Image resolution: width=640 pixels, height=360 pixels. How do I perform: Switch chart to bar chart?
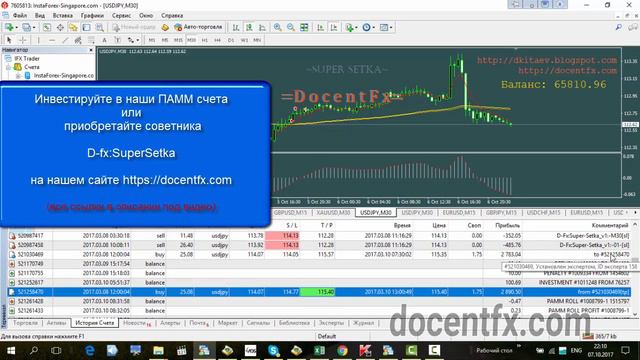[236, 27]
